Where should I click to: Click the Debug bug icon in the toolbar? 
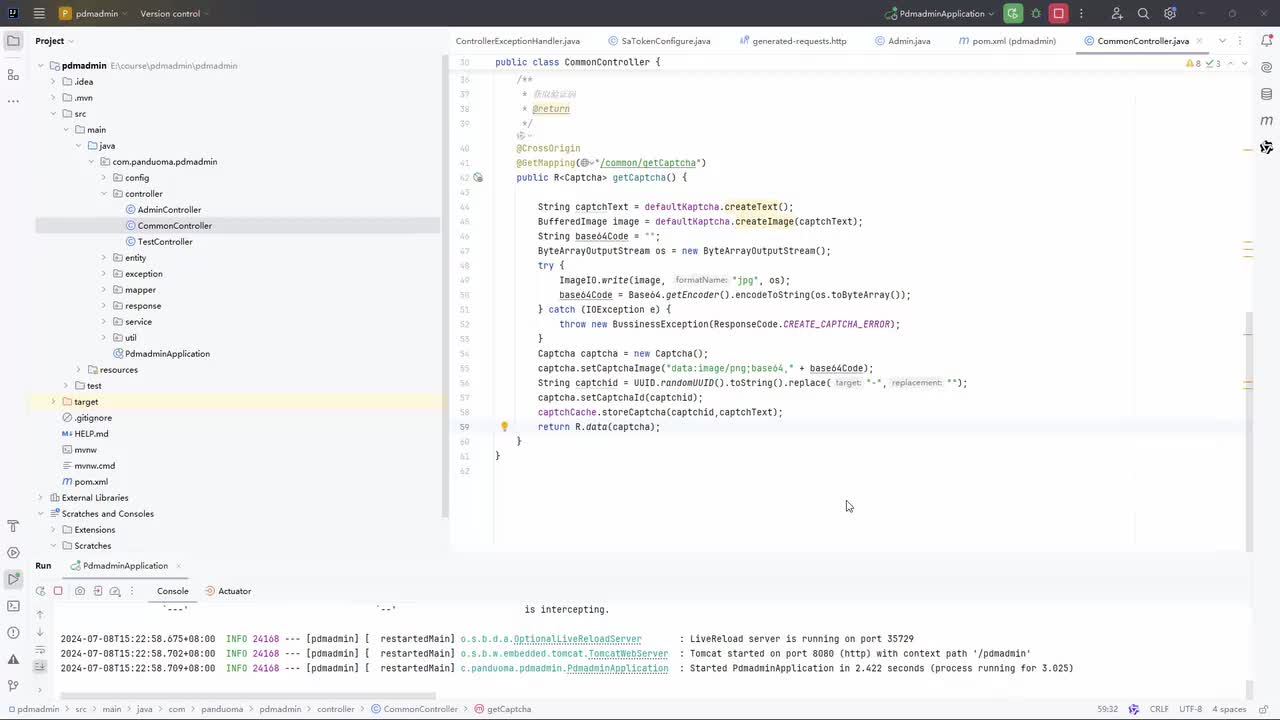1036,14
